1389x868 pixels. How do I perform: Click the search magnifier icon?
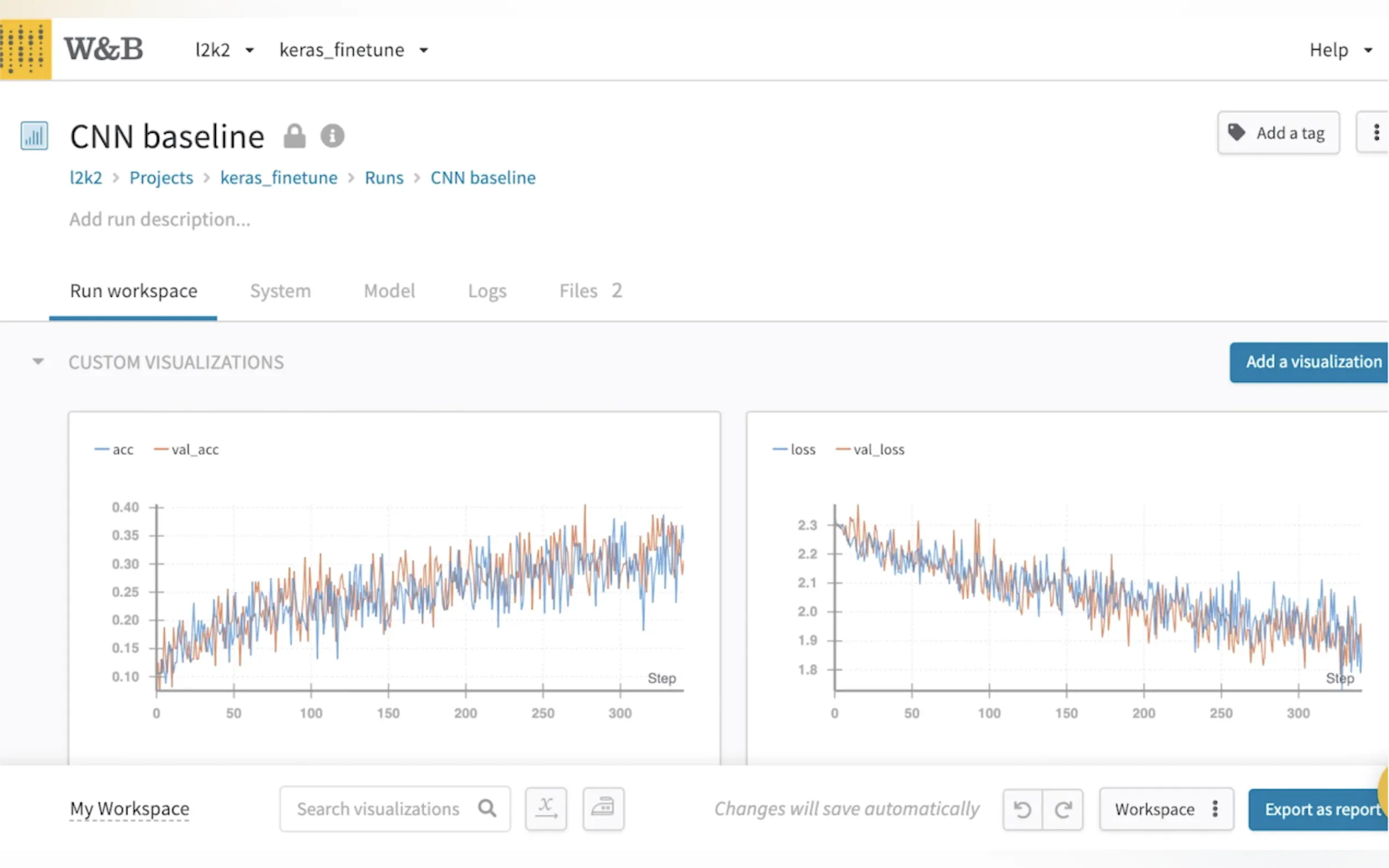click(x=487, y=808)
